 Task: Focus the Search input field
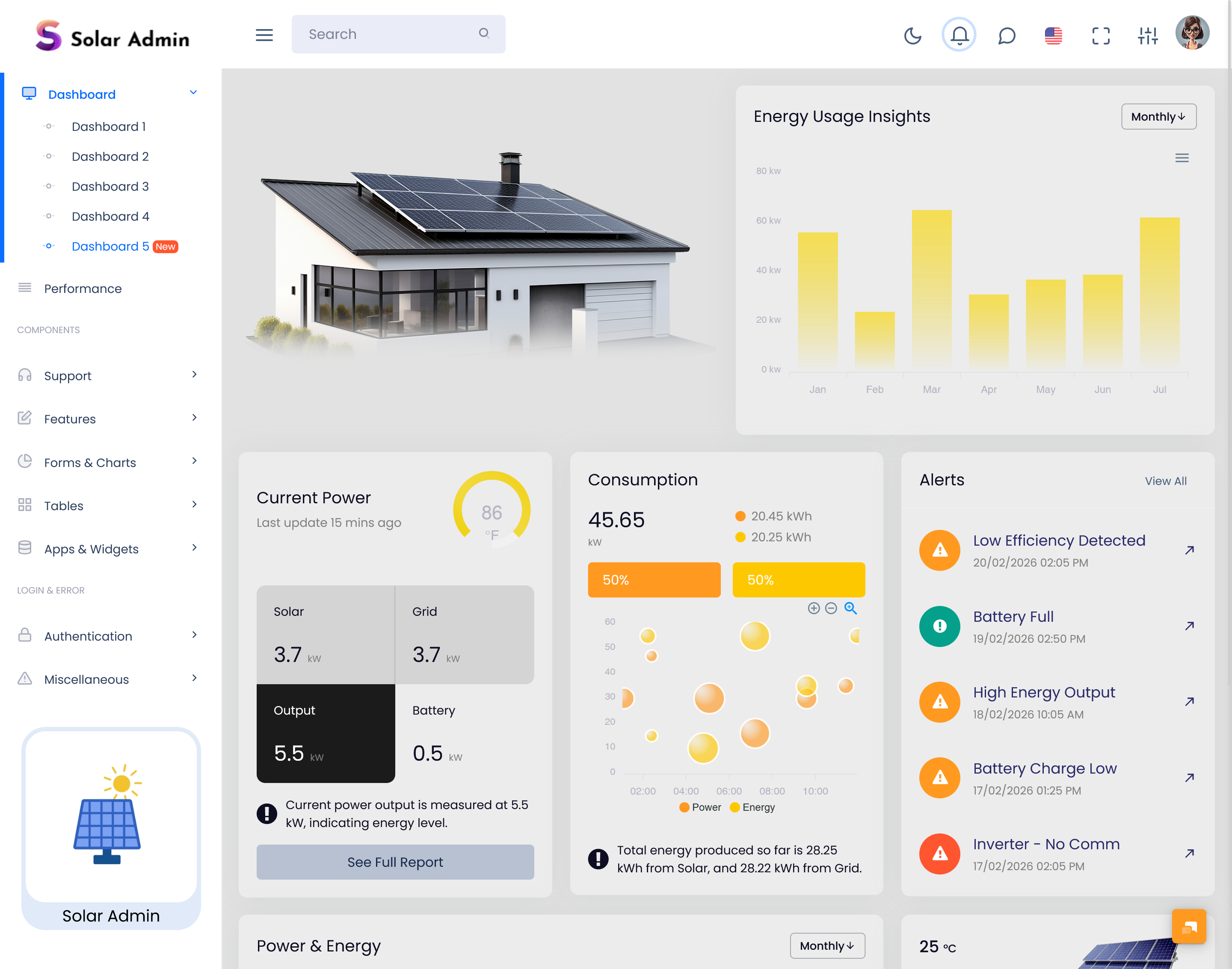[398, 34]
